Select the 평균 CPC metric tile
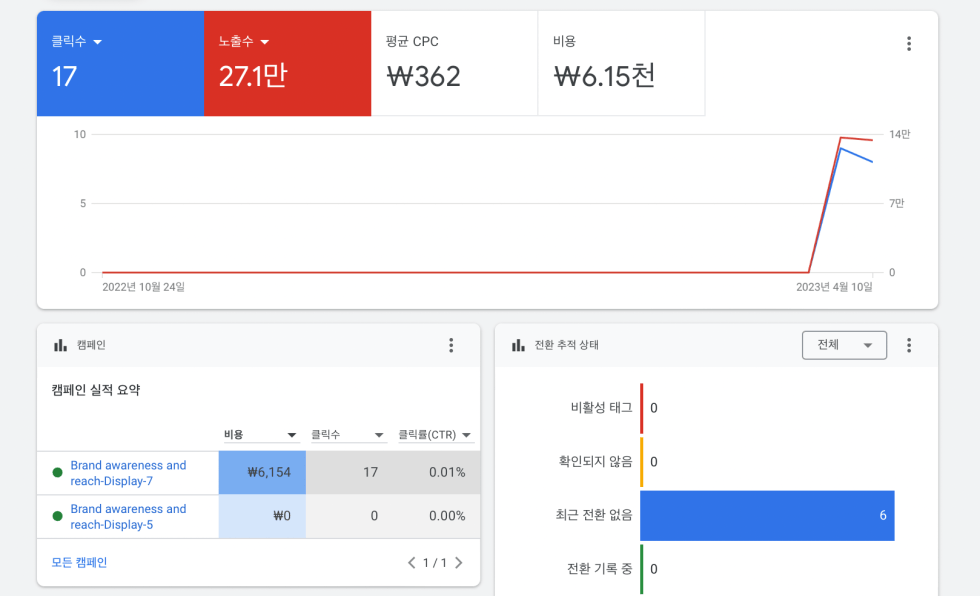980x596 pixels. click(454, 63)
